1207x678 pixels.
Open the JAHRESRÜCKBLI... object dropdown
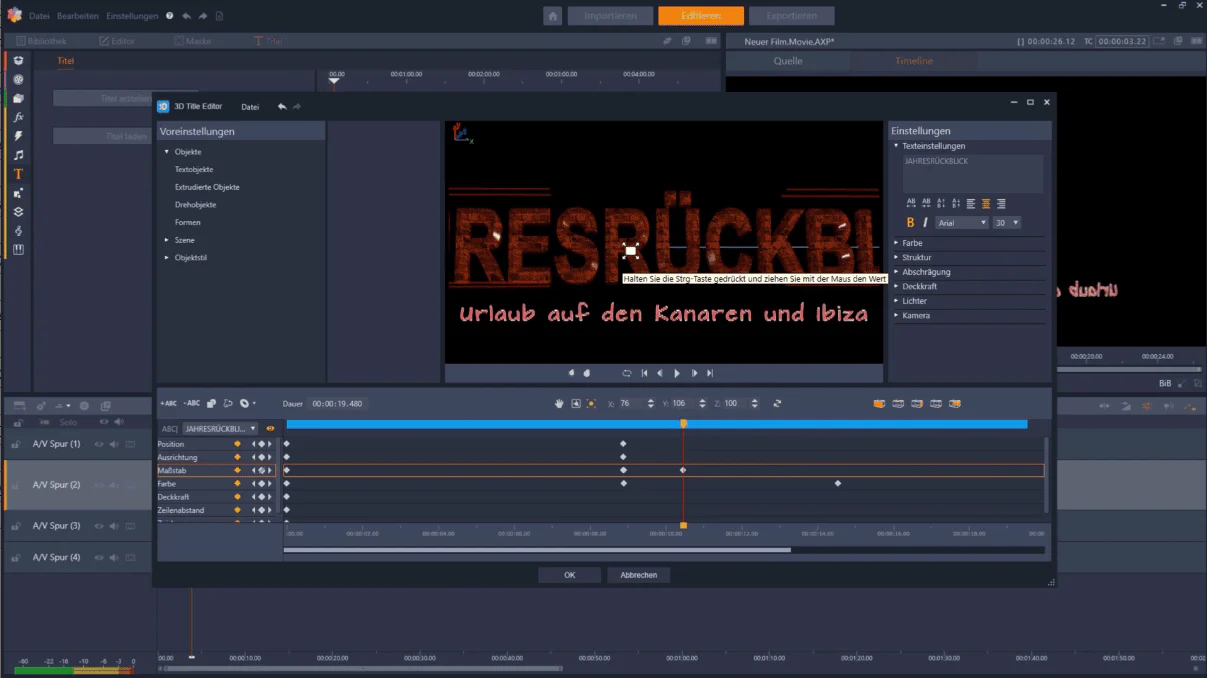click(x=220, y=428)
